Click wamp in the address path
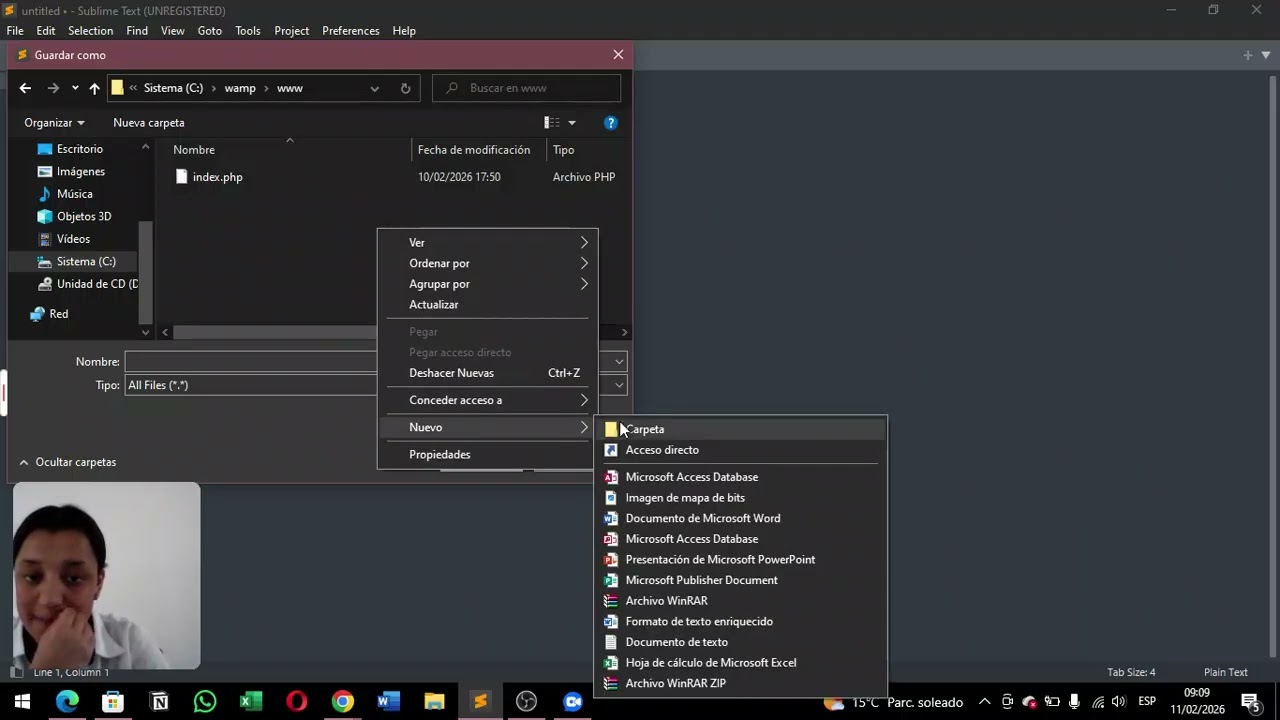This screenshot has width=1280, height=720. click(240, 88)
